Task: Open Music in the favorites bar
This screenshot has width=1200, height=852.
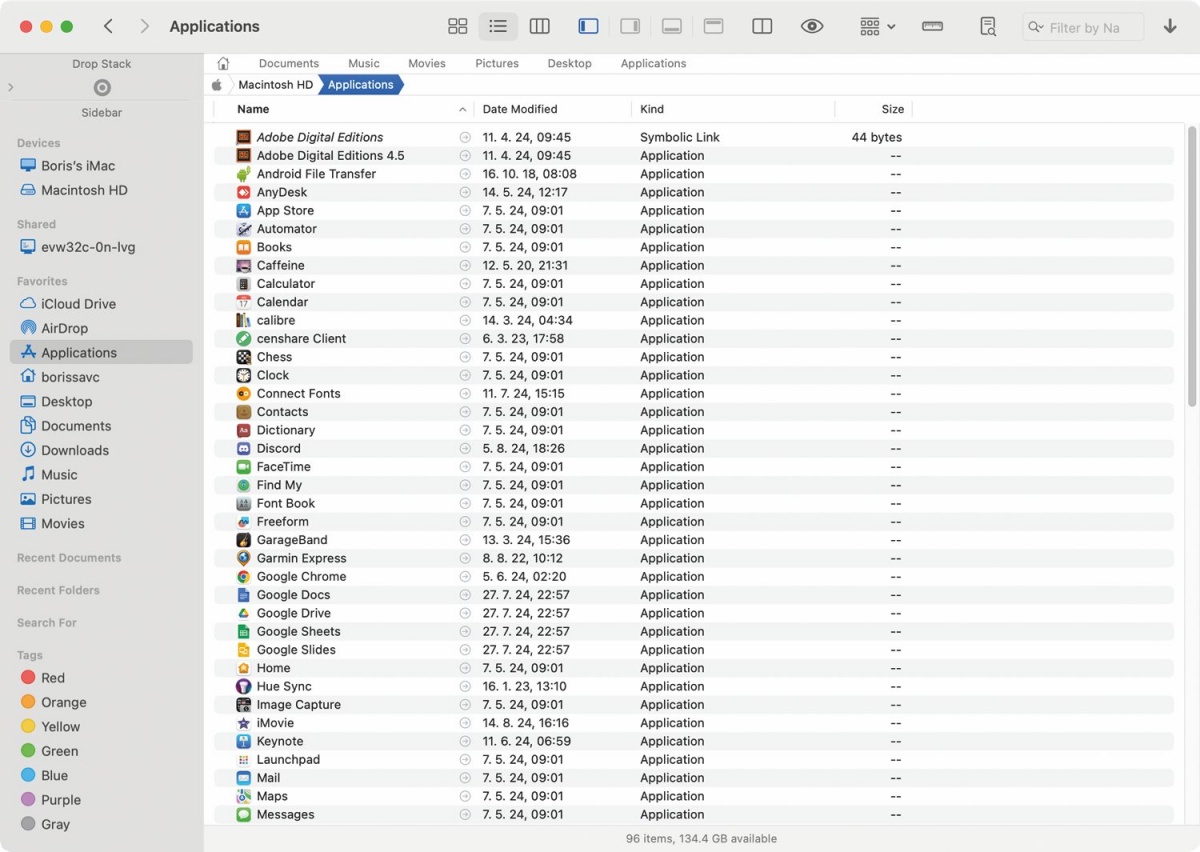Action: tap(364, 64)
